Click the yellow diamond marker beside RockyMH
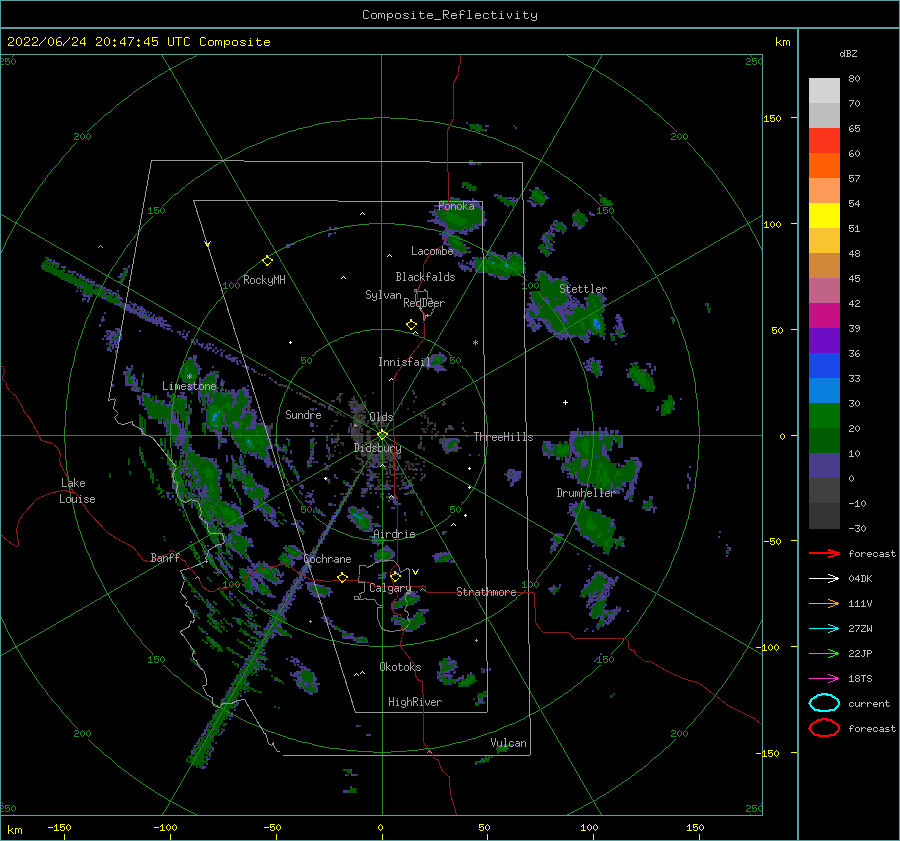Screen dimensions: 900x841 (x=267, y=261)
